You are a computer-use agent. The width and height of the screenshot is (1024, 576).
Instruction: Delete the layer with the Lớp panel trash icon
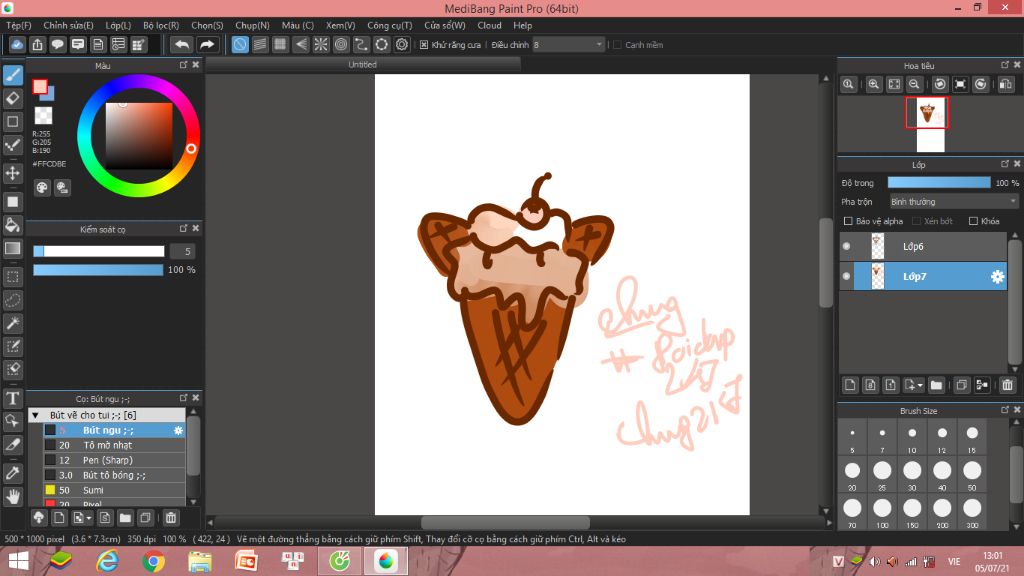1007,385
